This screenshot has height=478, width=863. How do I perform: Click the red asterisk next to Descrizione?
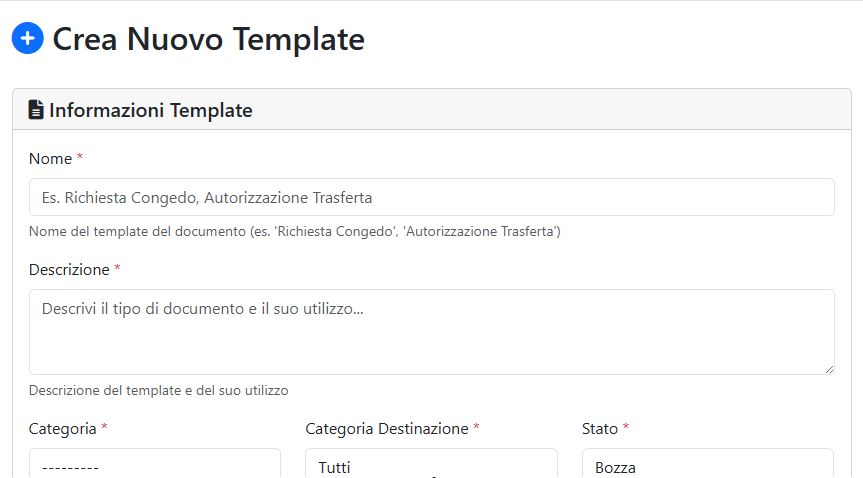click(117, 270)
